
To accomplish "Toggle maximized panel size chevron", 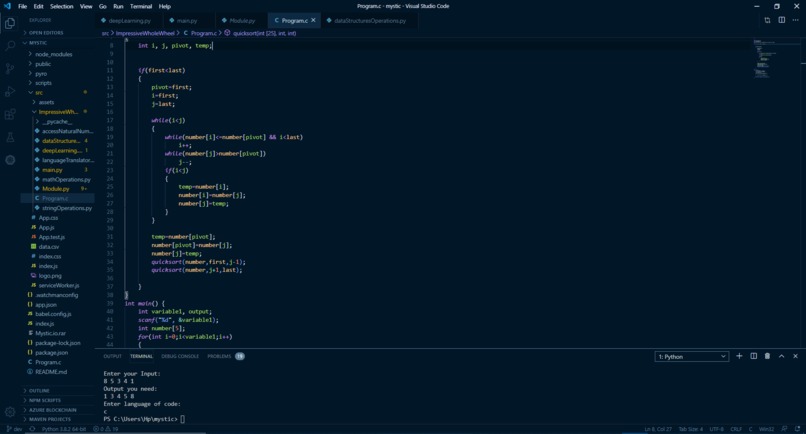I will coord(781,356).
